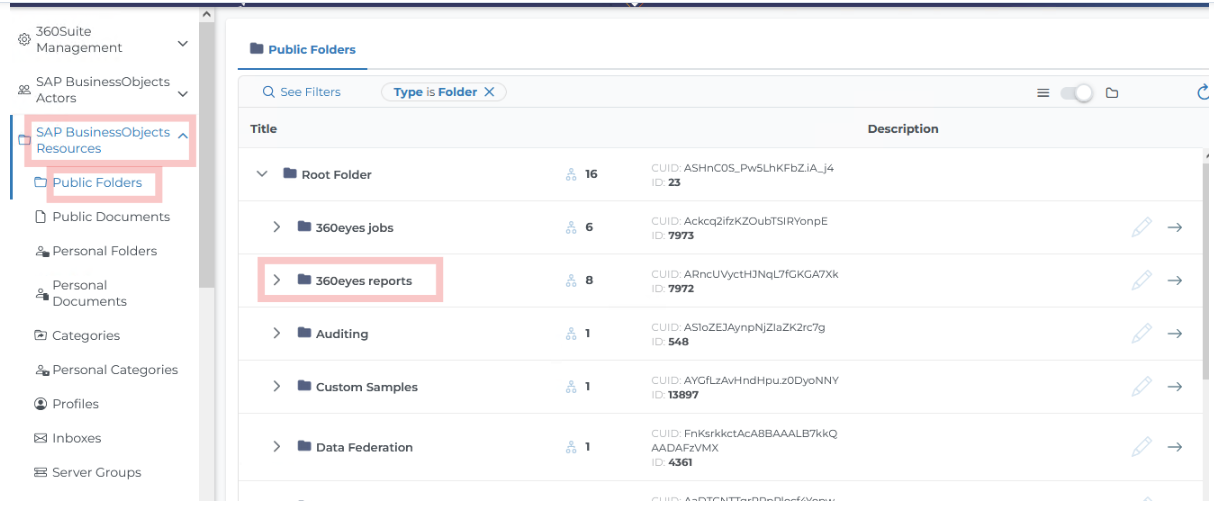Click the edit pencil for Custom Samples
This screenshot has height=512, width=1214.
(1141, 386)
